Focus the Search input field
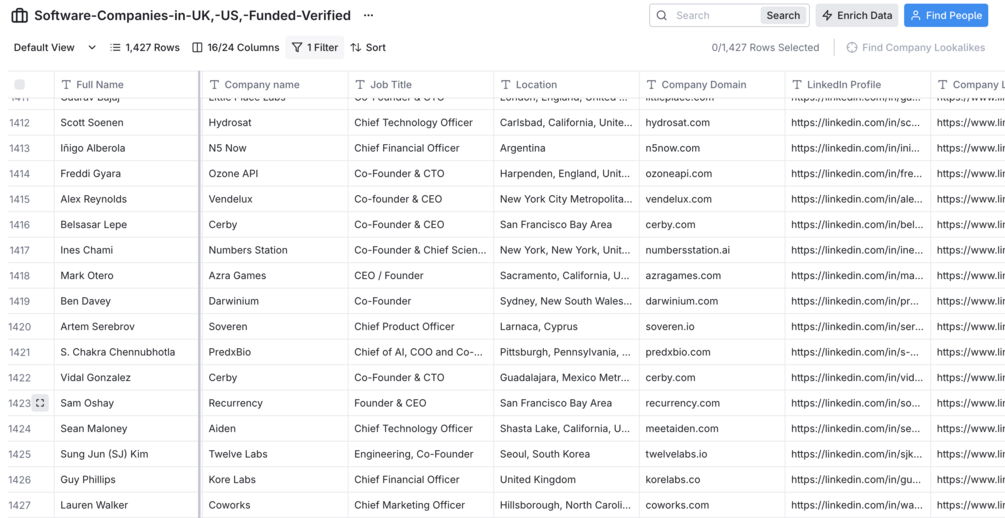This screenshot has height=518, width=1005. pyautogui.click(x=715, y=16)
